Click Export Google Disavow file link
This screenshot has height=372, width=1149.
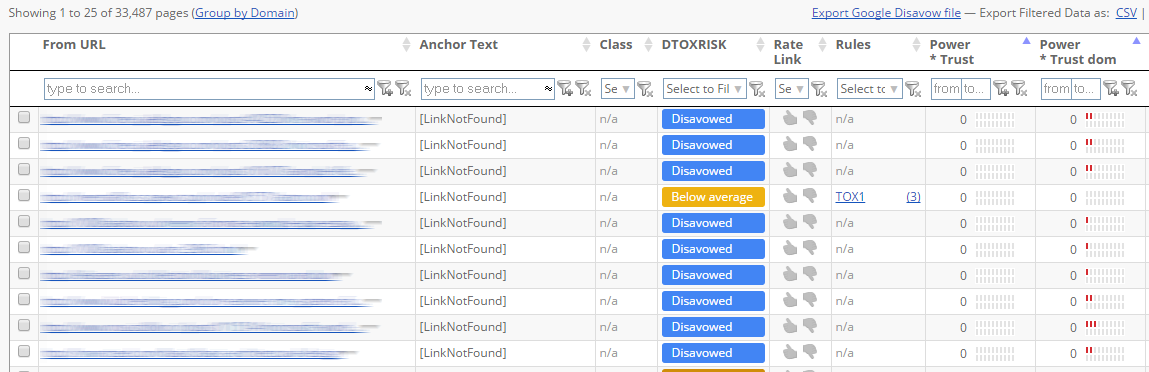click(x=886, y=13)
